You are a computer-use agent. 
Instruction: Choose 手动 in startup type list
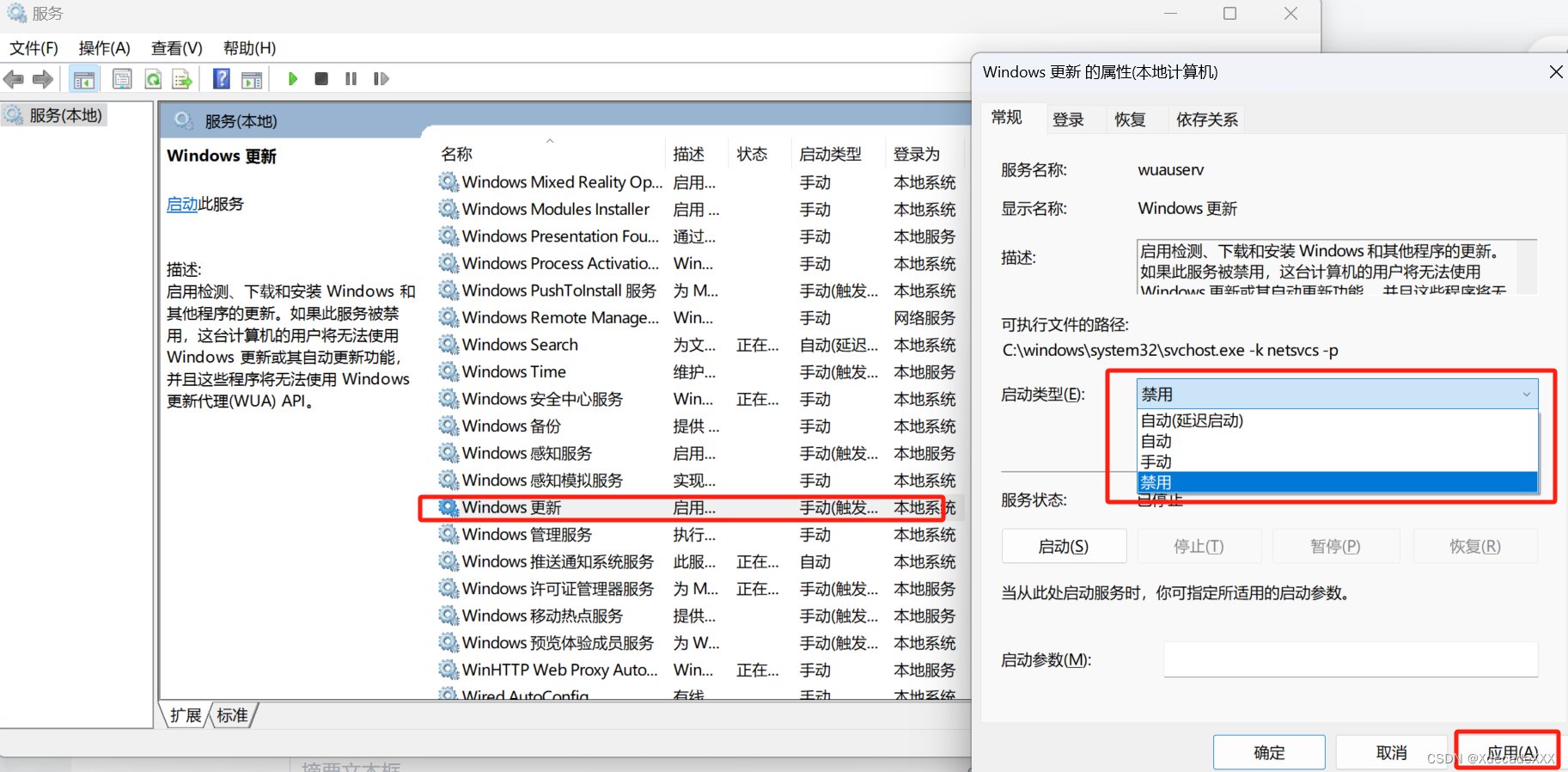click(1337, 462)
